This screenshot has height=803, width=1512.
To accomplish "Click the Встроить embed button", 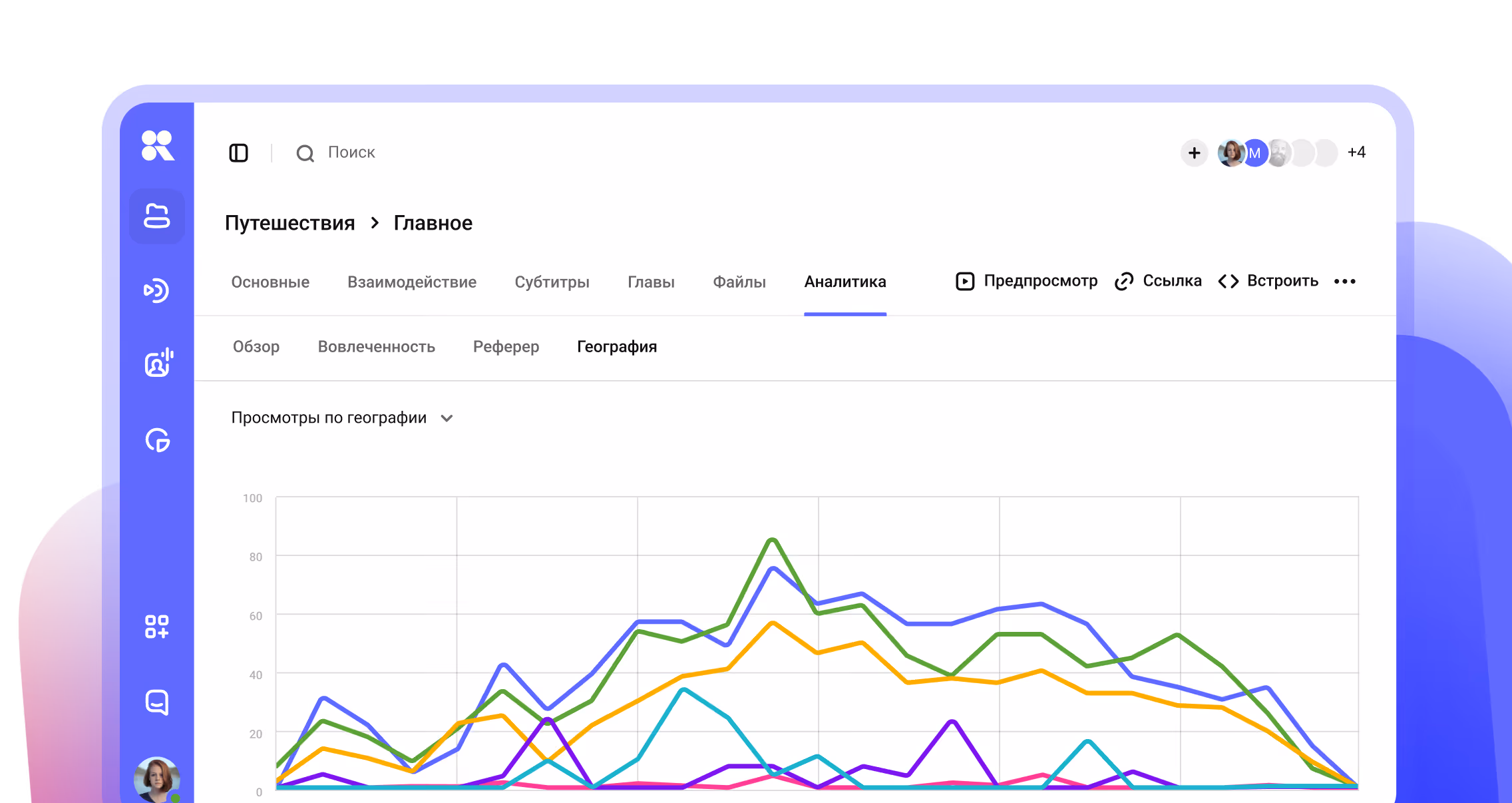I will pyautogui.click(x=1268, y=281).
